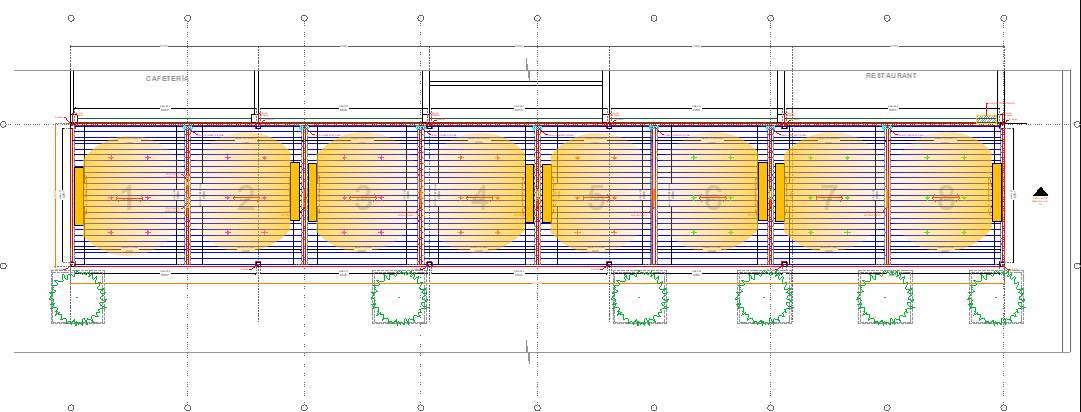Click the break line symbol on the bottom edge
The image size is (1081, 412).
(x=529, y=350)
